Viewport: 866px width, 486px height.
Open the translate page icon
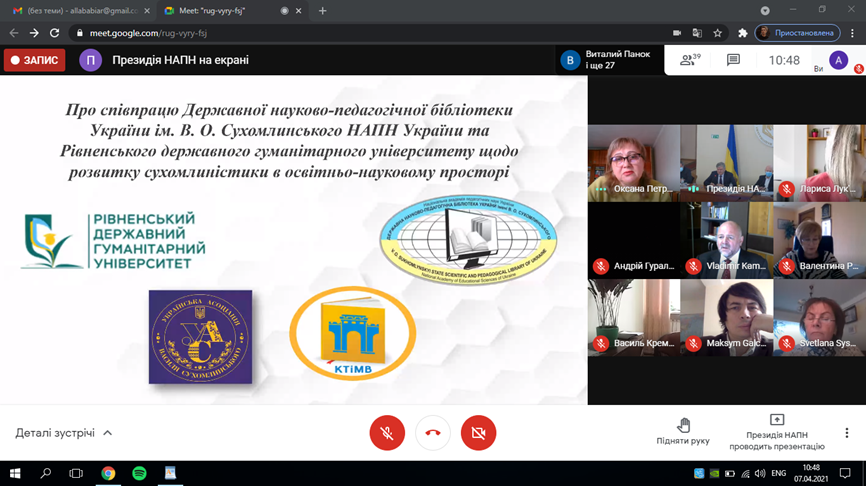tap(697, 33)
